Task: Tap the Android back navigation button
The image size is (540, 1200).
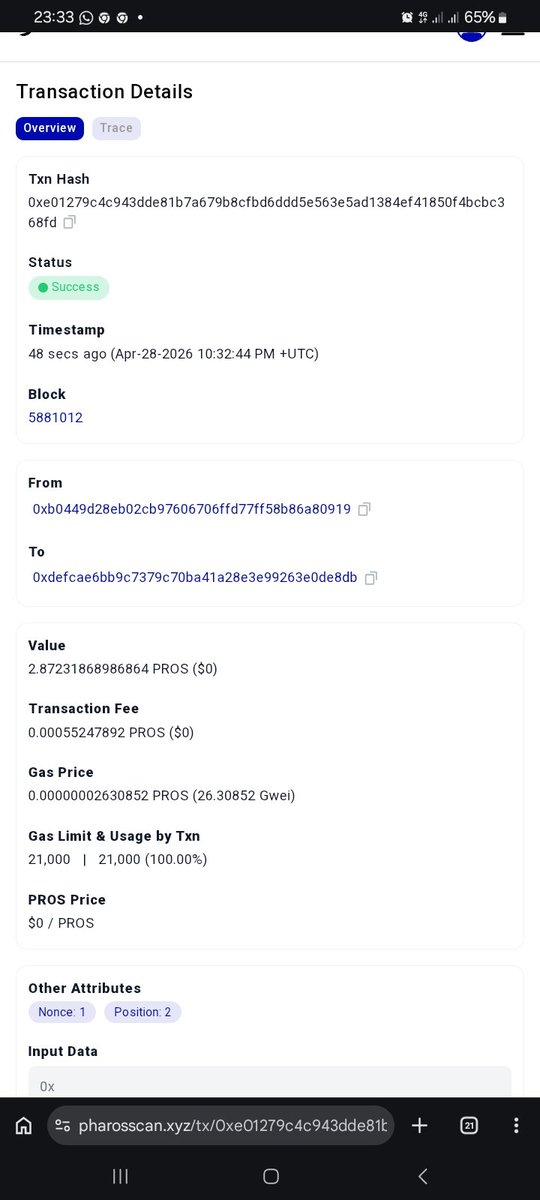Action: pos(422,1177)
